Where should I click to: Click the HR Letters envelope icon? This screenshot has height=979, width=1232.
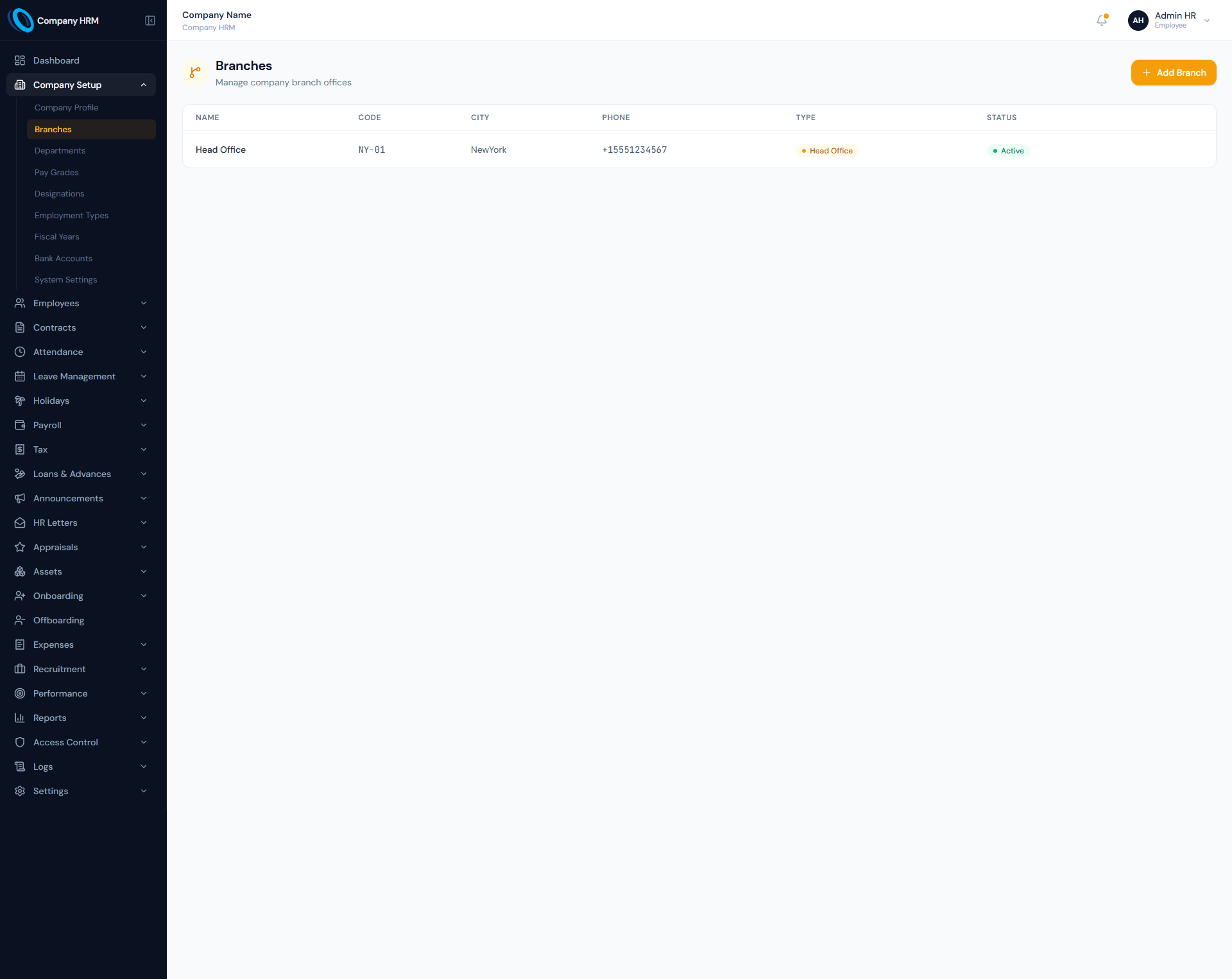[x=20, y=523]
